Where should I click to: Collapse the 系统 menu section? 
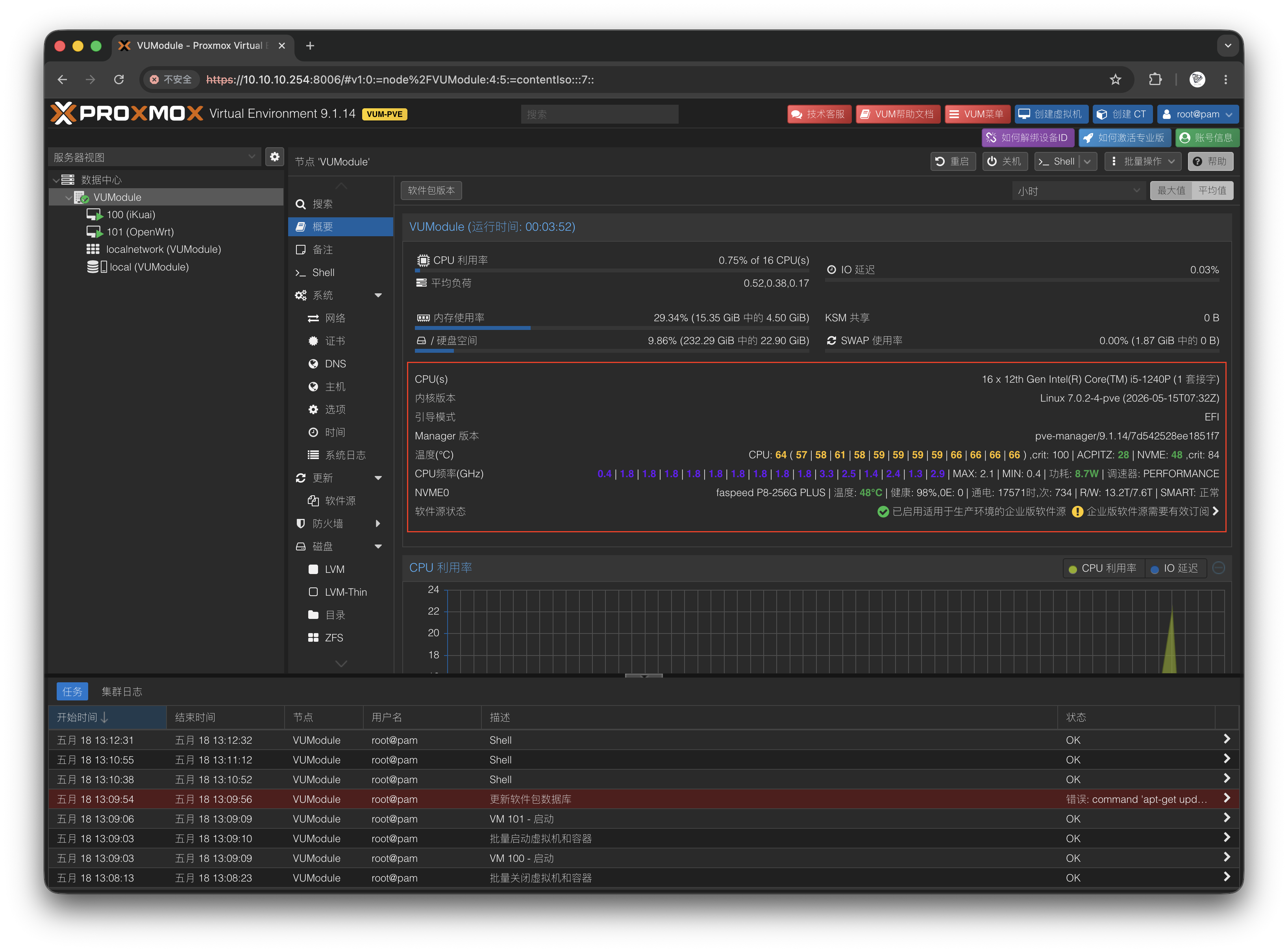[378, 295]
